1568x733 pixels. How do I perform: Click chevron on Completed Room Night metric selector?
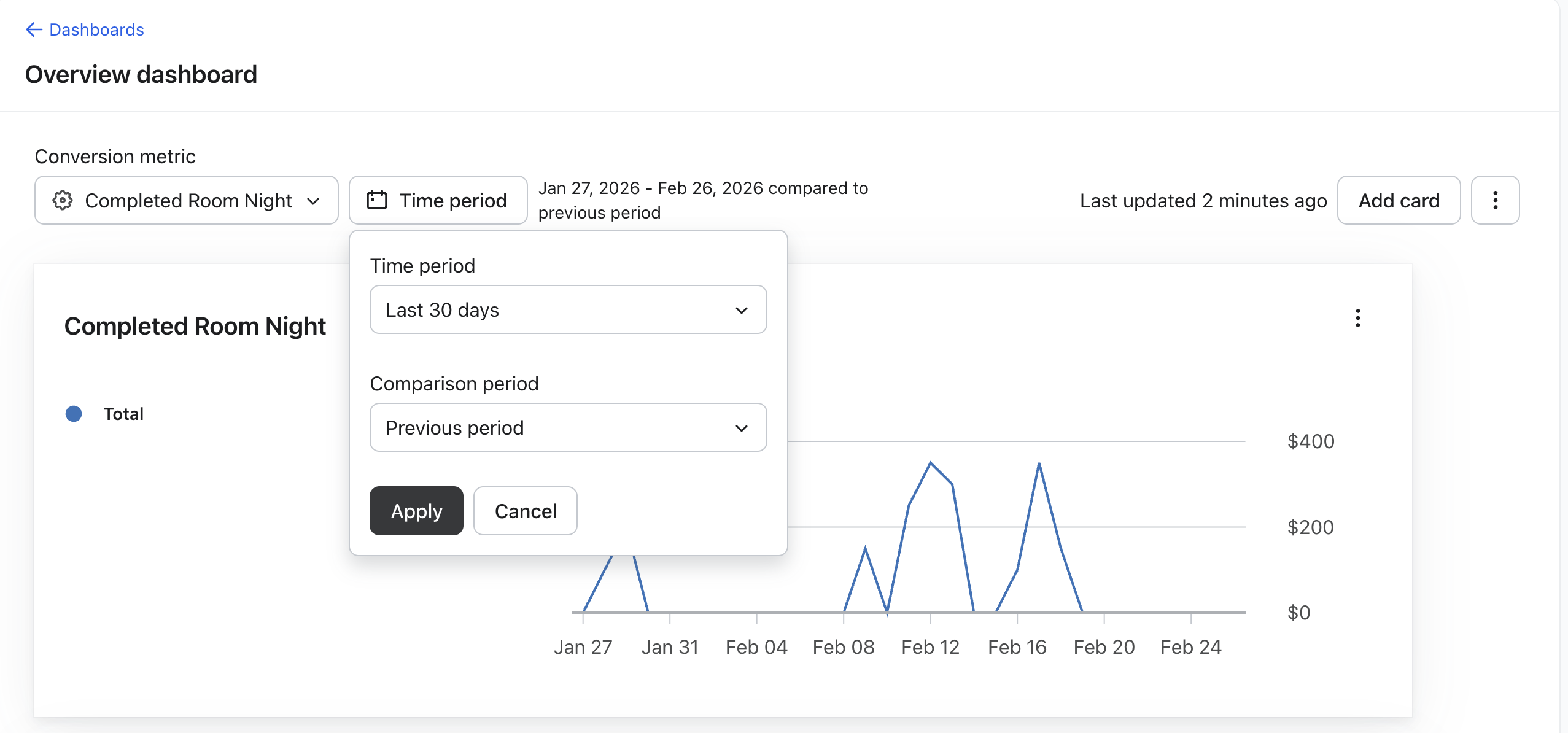[313, 201]
